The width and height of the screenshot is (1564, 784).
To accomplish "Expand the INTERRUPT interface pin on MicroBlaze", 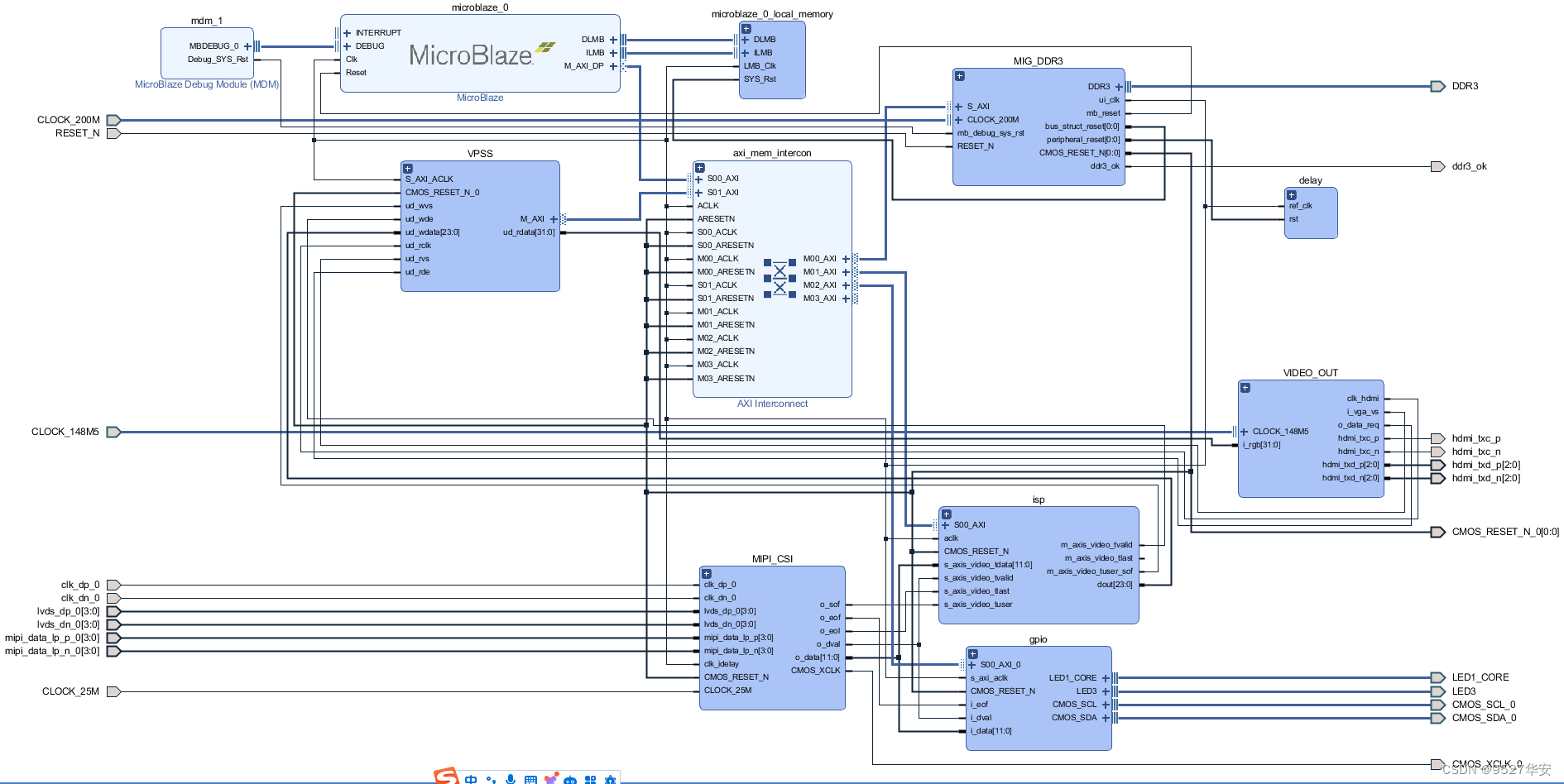I will [x=348, y=33].
